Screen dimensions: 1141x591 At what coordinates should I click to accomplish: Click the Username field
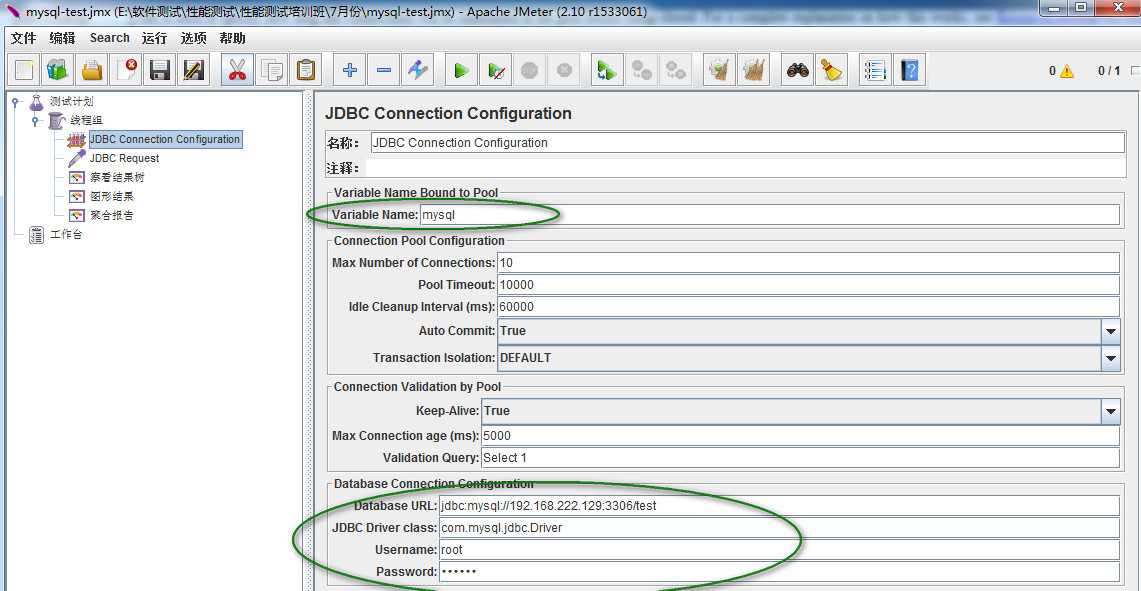pos(779,550)
